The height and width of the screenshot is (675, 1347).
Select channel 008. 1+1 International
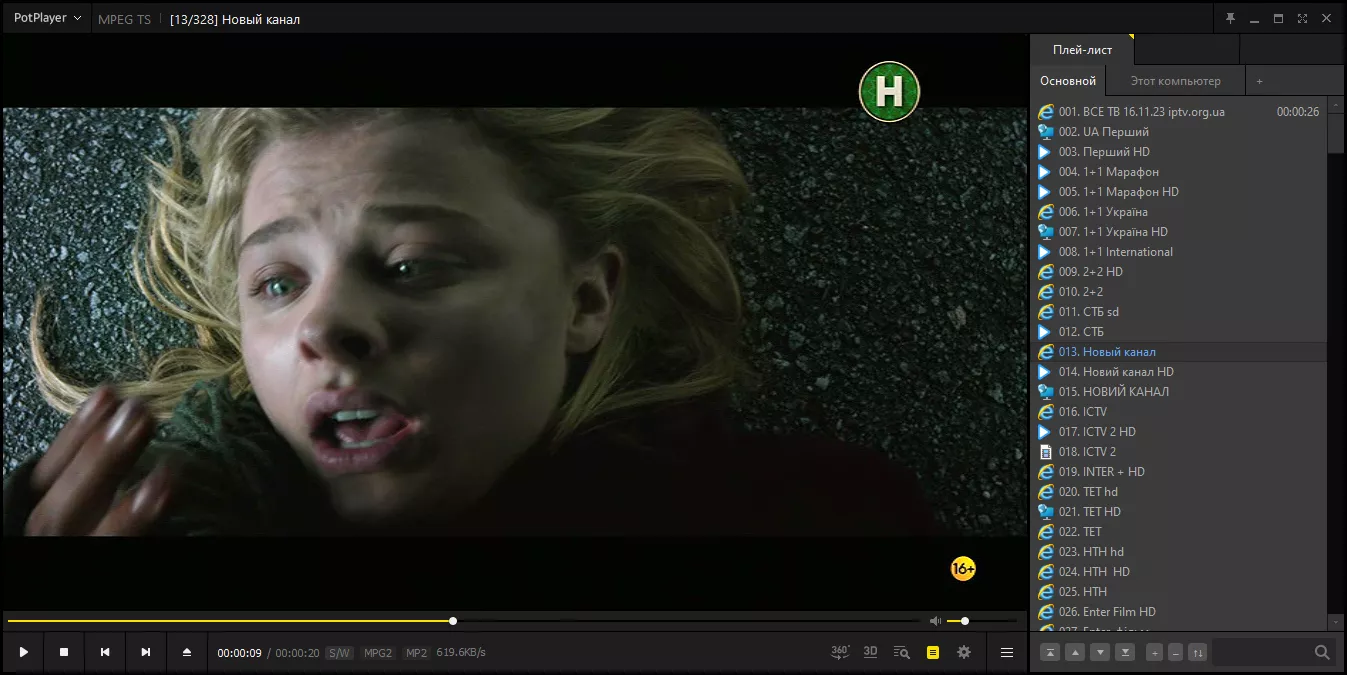coord(1179,252)
